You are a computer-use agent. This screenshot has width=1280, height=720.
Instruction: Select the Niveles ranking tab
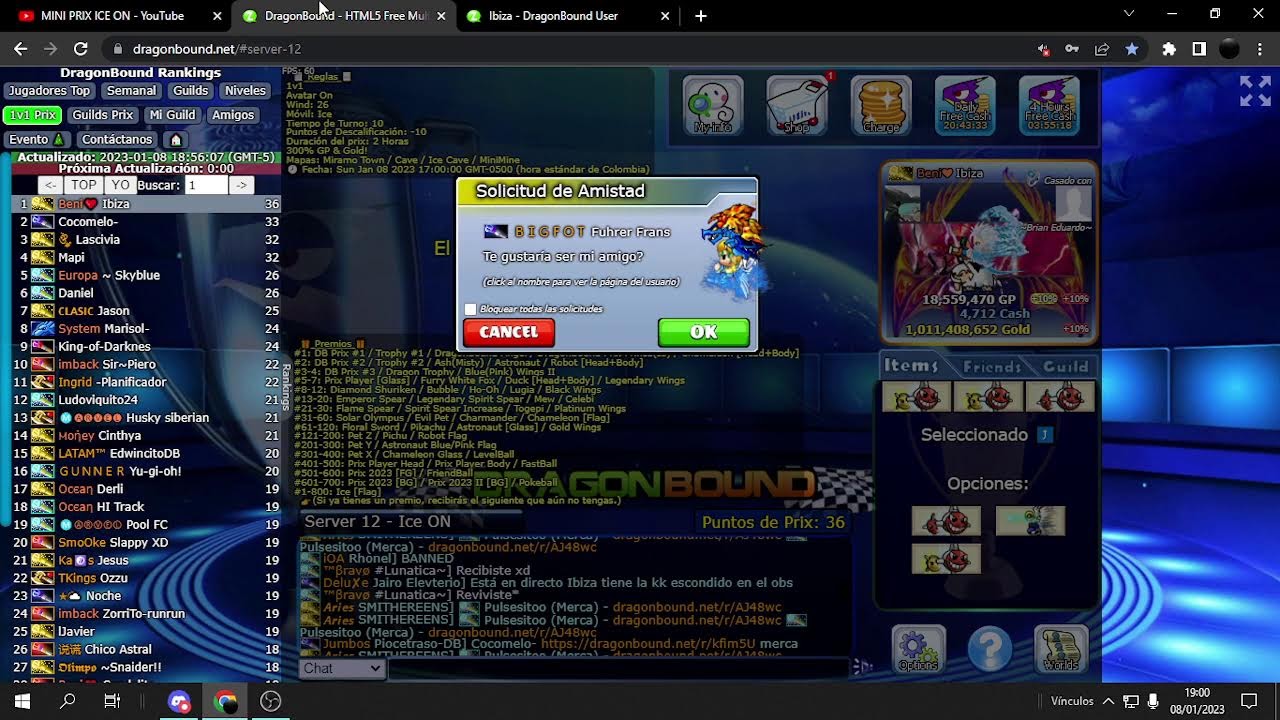tap(245, 90)
